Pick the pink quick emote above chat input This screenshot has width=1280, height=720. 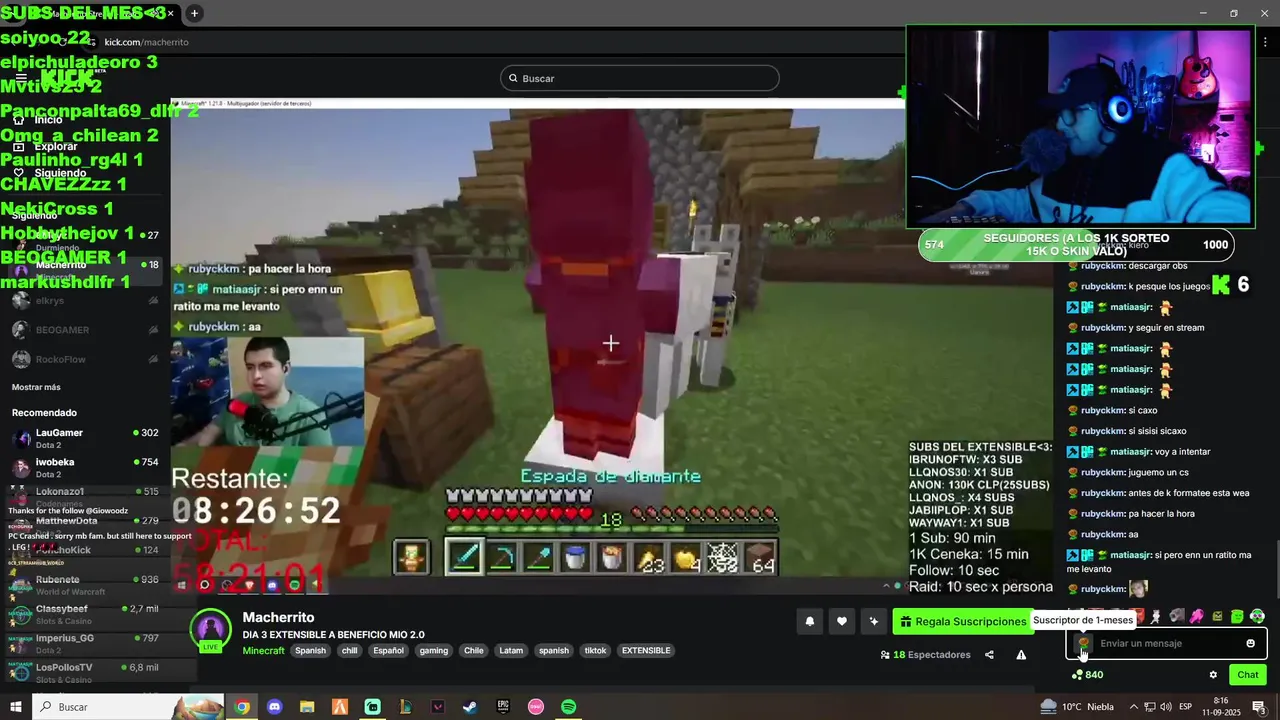click(x=1196, y=616)
